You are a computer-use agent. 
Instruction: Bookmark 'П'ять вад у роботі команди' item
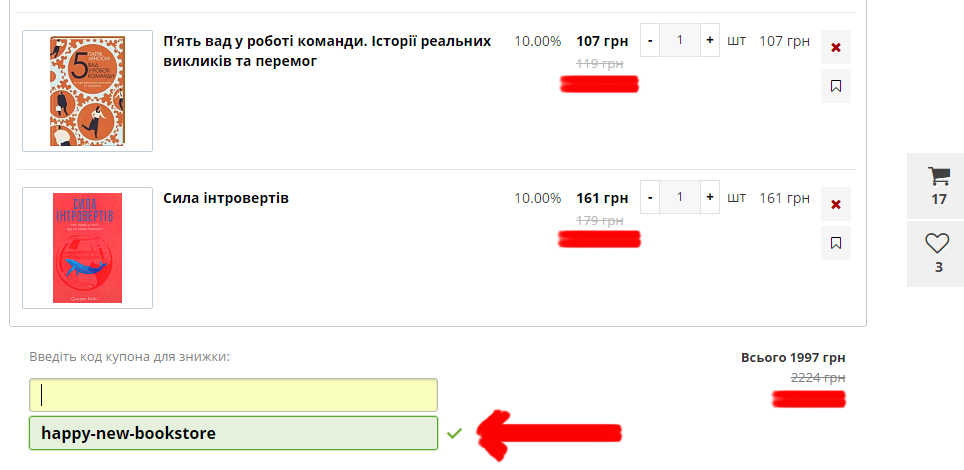(836, 86)
